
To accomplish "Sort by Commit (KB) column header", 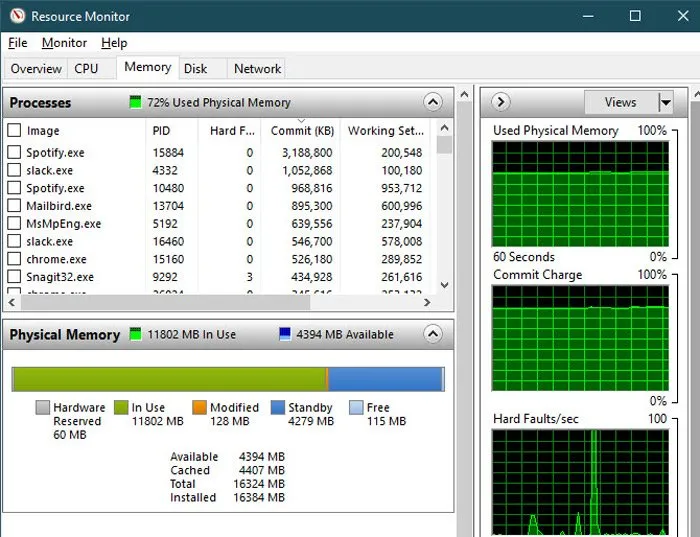I will (x=302, y=130).
